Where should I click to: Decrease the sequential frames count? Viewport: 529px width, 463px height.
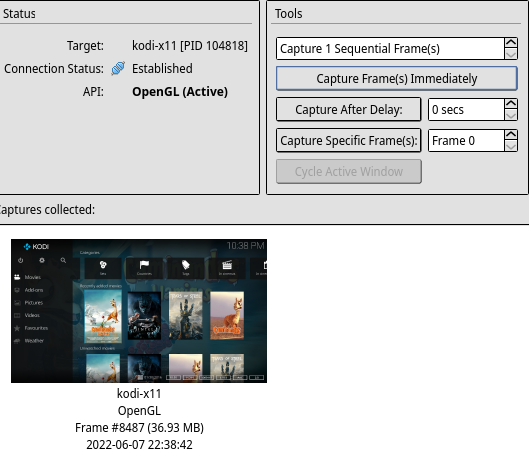click(x=511, y=54)
